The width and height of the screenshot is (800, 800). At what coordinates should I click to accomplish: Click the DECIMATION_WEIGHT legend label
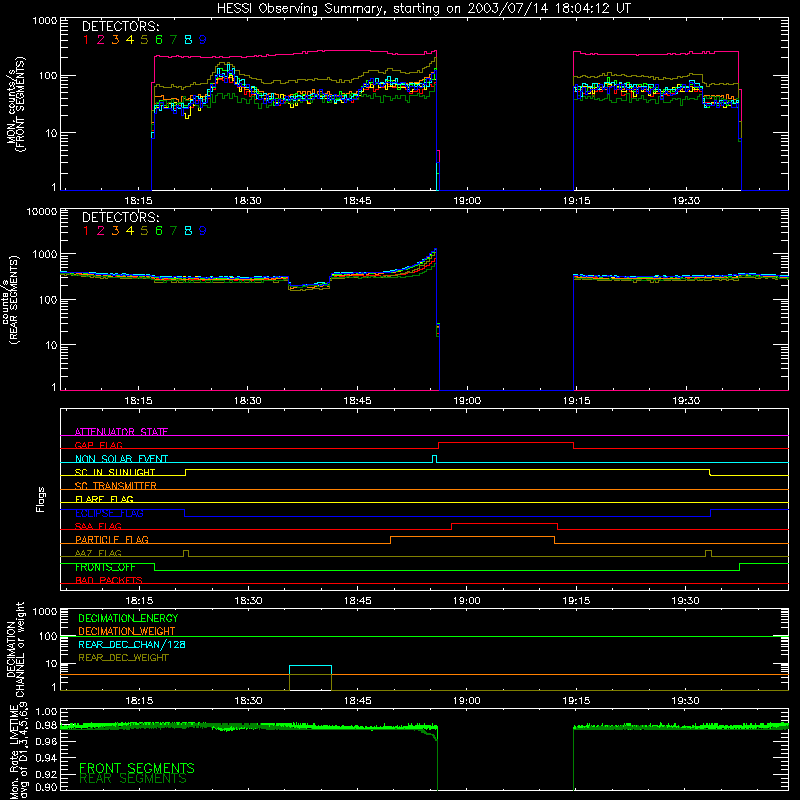127,631
